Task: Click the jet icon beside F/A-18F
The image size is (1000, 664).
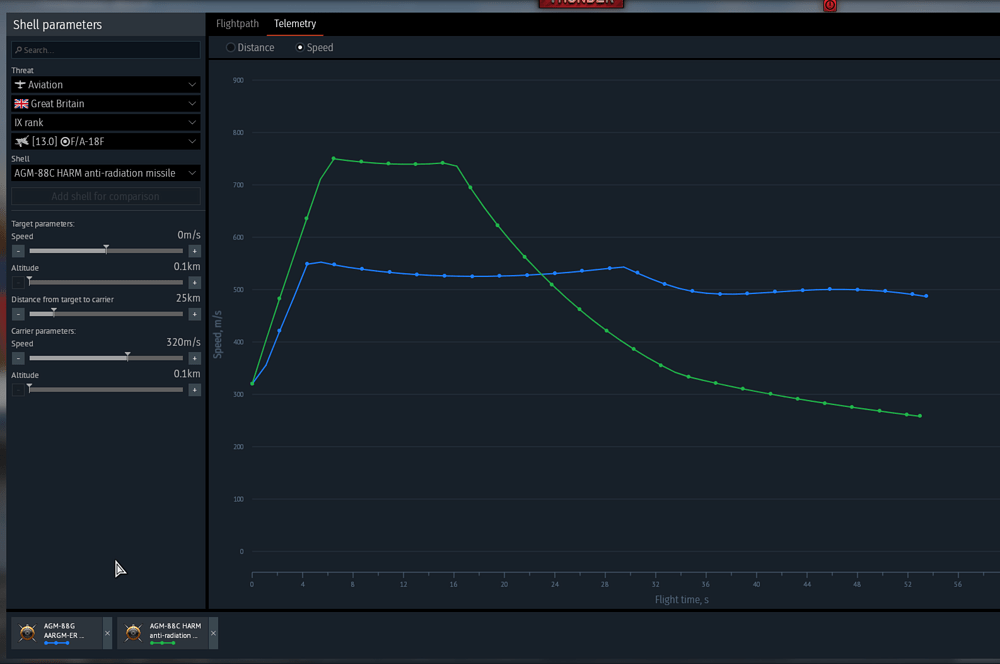Action: pyautogui.click(x=22, y=142)
